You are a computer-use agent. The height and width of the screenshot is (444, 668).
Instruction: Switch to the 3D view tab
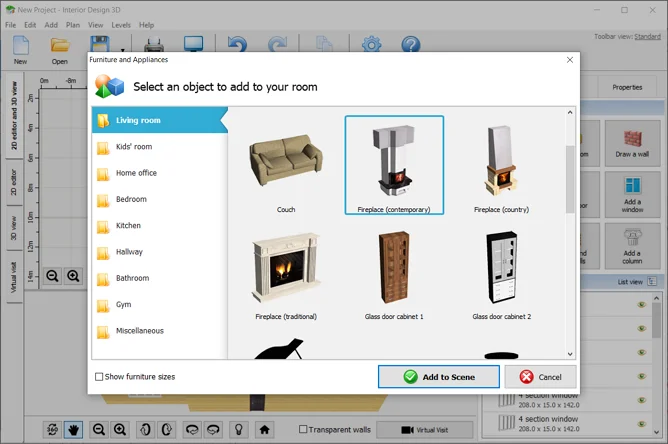point(14,228)
